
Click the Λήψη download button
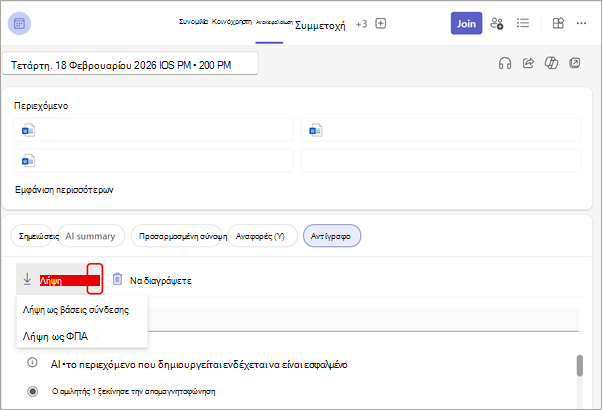pos(60,279)
